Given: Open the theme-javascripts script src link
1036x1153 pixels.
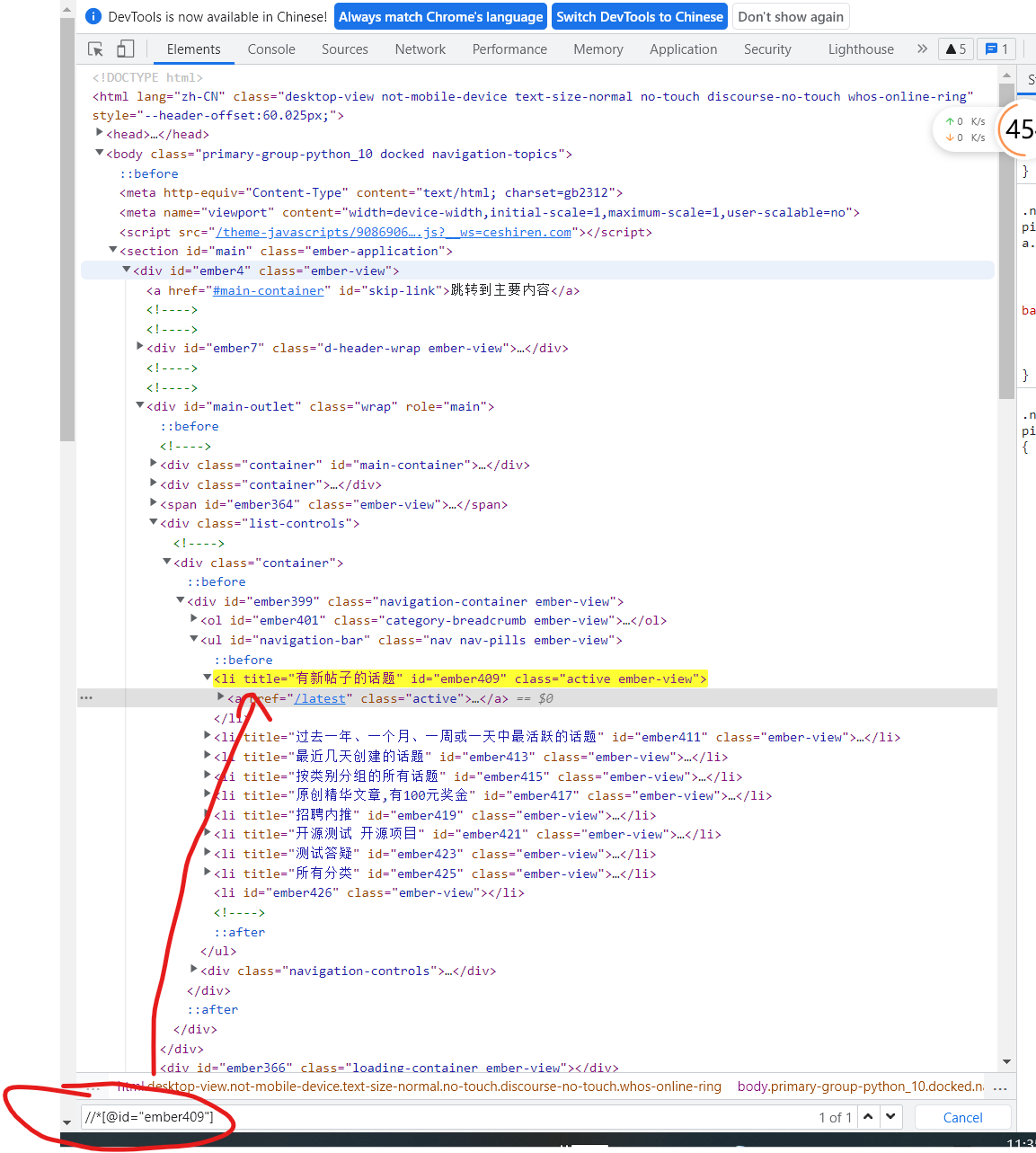Looking at the screenshot, I should pyautogui.click(x=394, y=232).
